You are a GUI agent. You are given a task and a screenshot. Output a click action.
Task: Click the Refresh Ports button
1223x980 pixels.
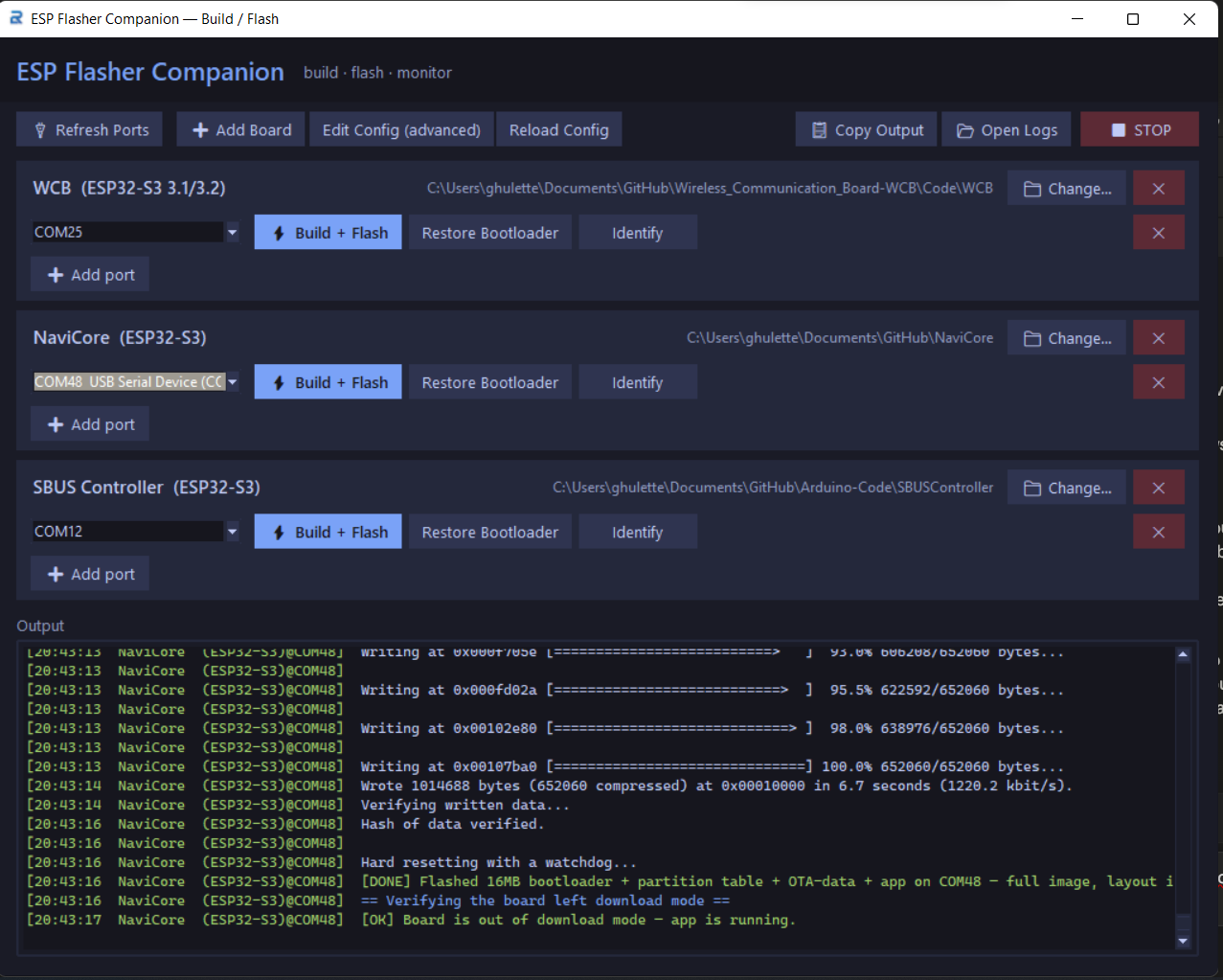[x=89, y=129]
